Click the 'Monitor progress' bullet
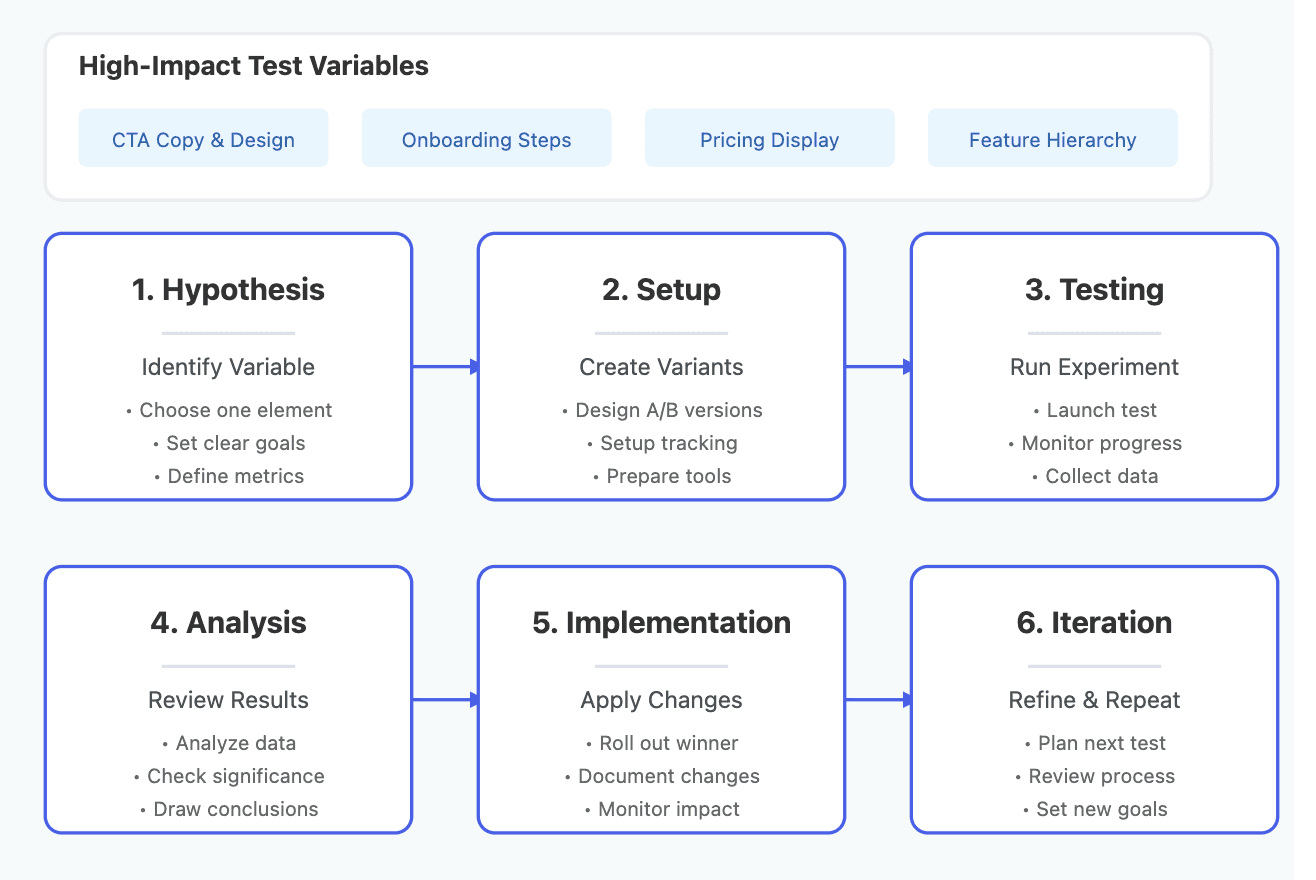The image size is (1316, 880). [1094, 443]
